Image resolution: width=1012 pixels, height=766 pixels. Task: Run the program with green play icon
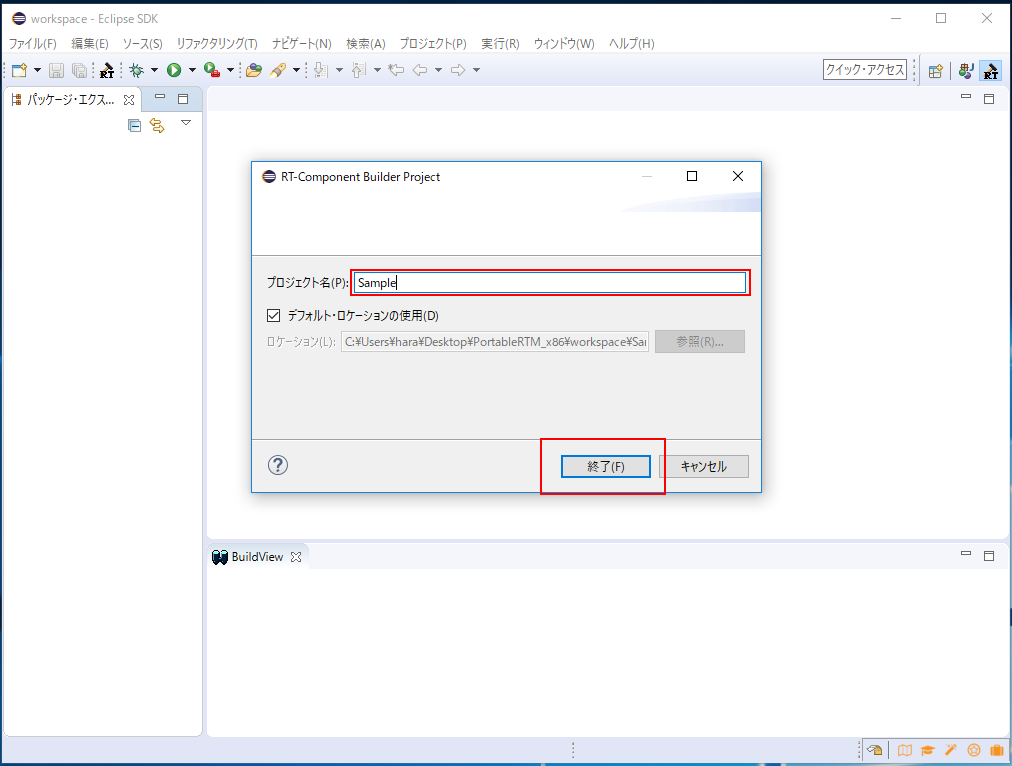click(x=174, y=70)
